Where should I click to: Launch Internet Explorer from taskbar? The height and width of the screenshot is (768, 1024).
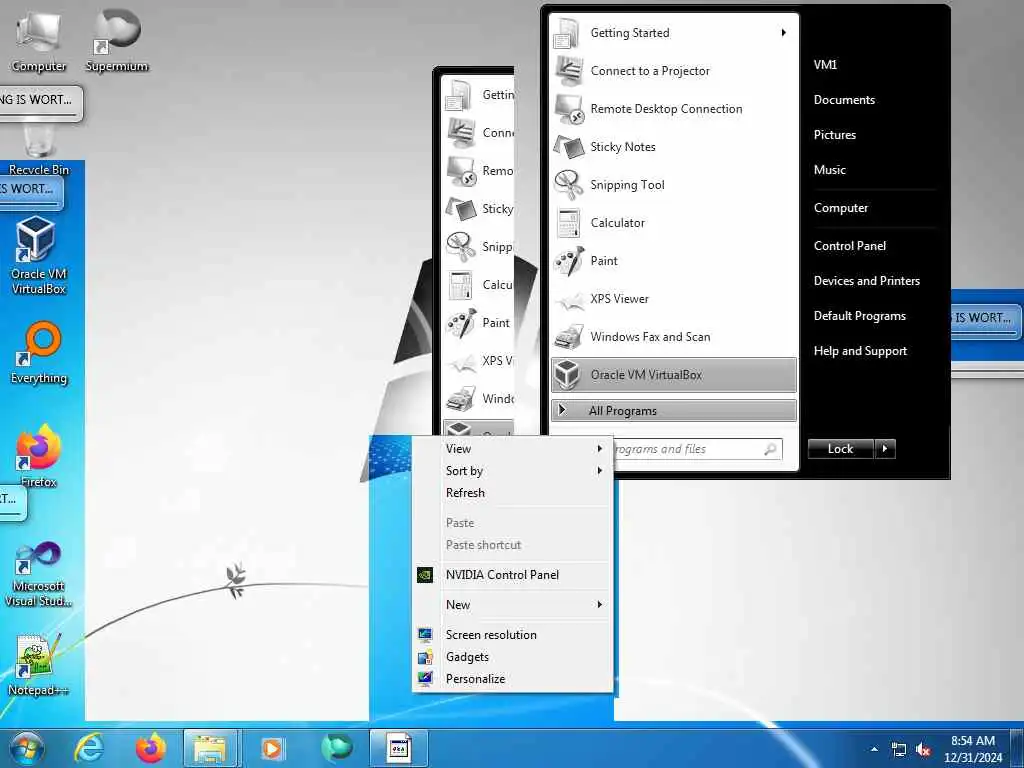(88, 748)
